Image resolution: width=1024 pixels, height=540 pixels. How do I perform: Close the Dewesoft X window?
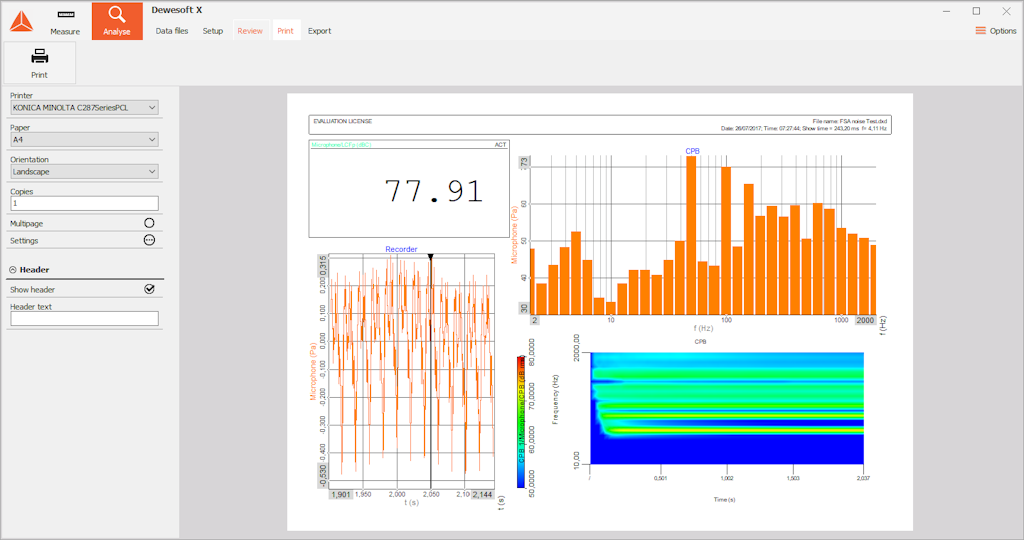(x=1006, y=11)
